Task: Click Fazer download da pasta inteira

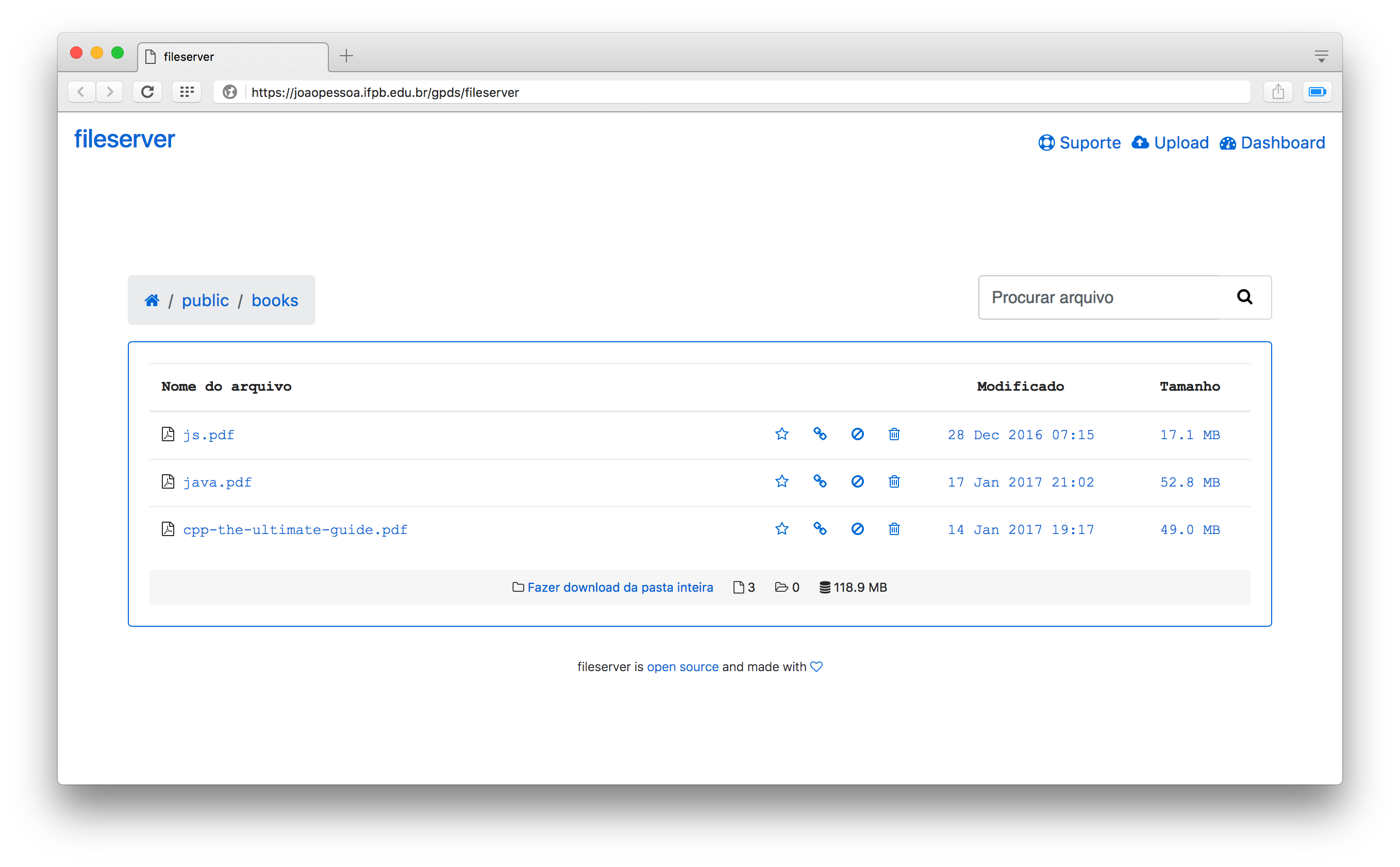Action: [x=620, y=587]
